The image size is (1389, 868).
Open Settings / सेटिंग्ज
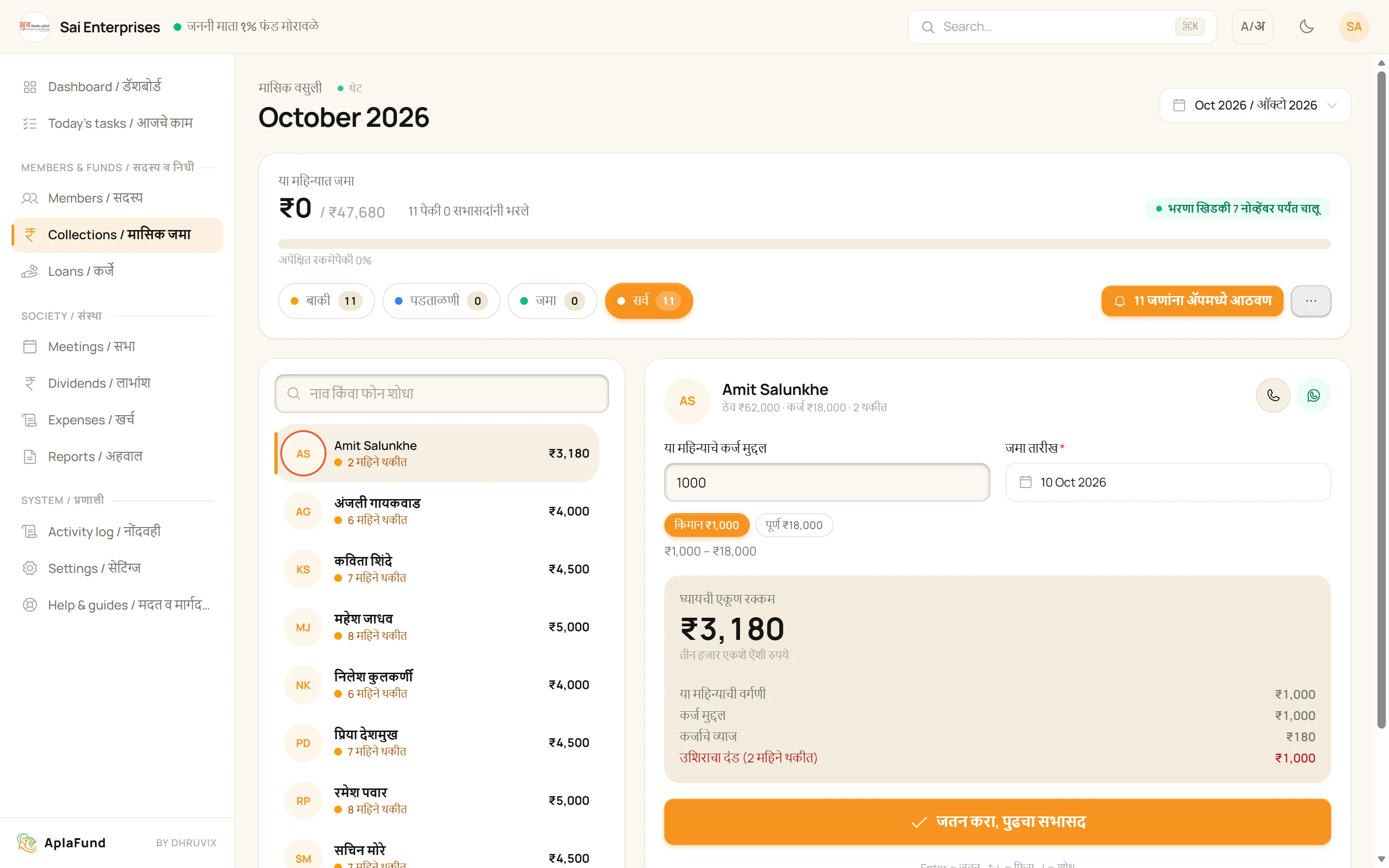(x=117, y=569)
